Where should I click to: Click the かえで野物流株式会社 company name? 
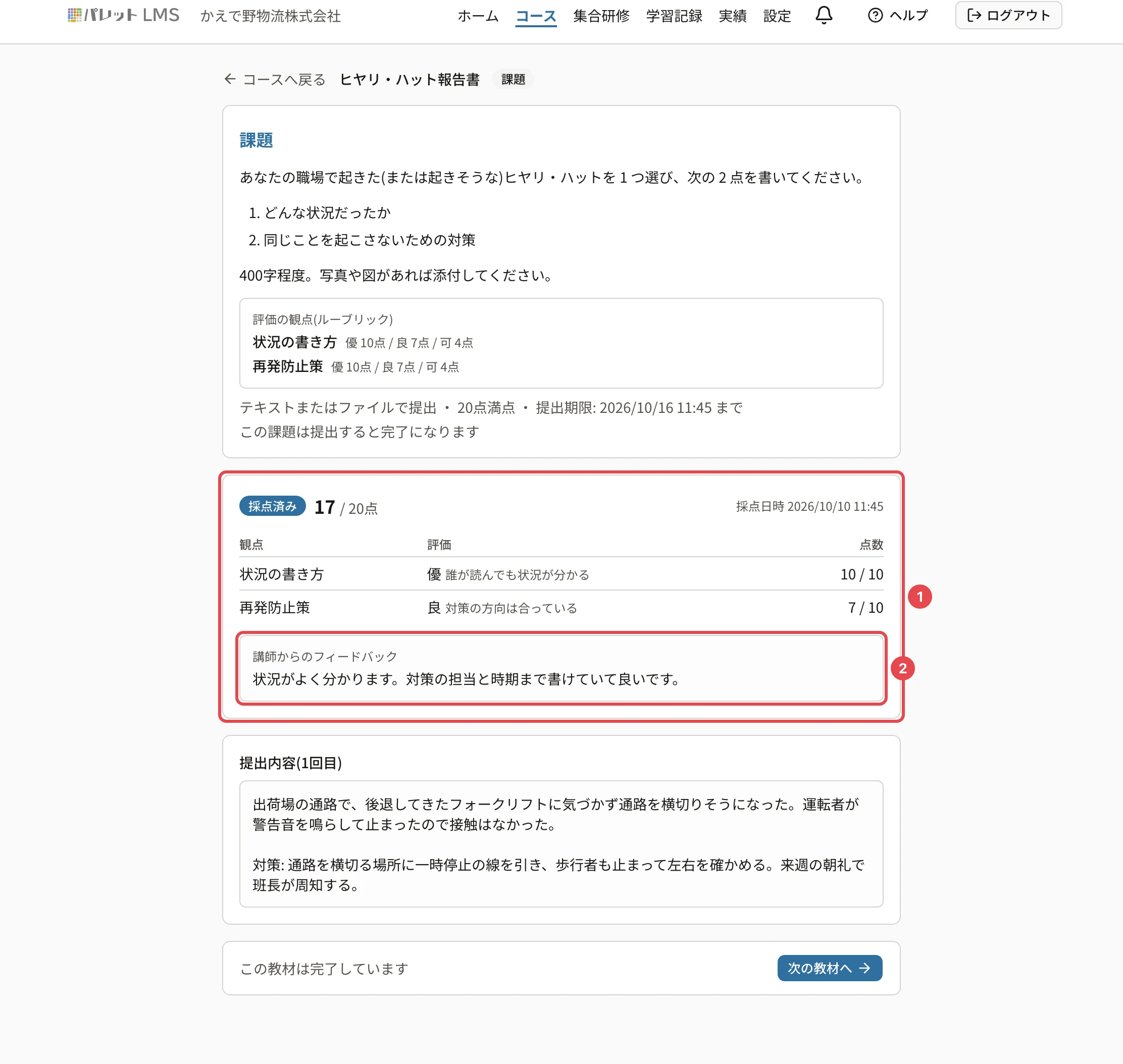(x=271, y=16)
